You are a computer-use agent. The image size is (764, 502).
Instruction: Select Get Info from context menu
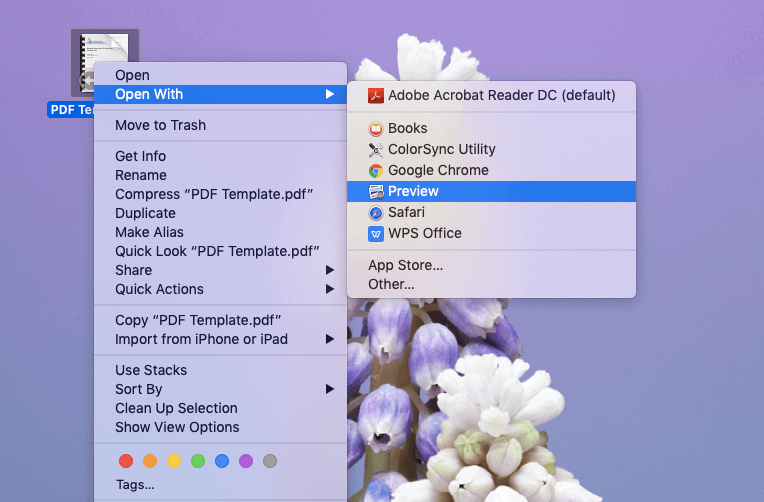click(140, 156)
